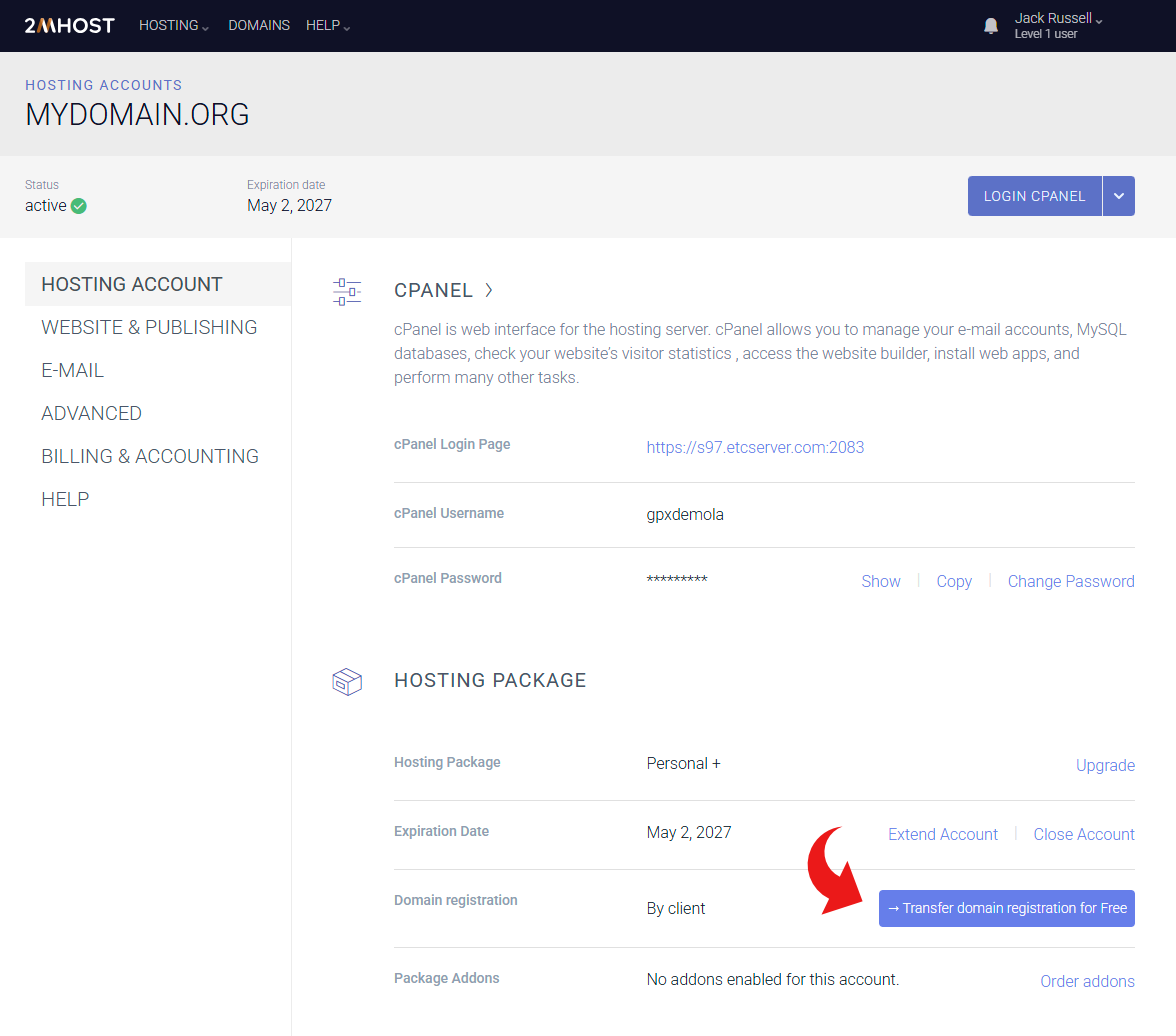The height and width of the screenshot is (1036, 1176).
Task: Open the cPanel login page URL
Action: 755,447
